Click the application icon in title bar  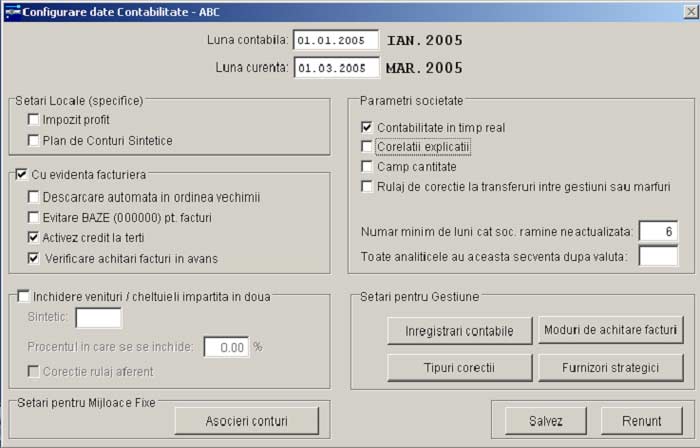(12, 11)
